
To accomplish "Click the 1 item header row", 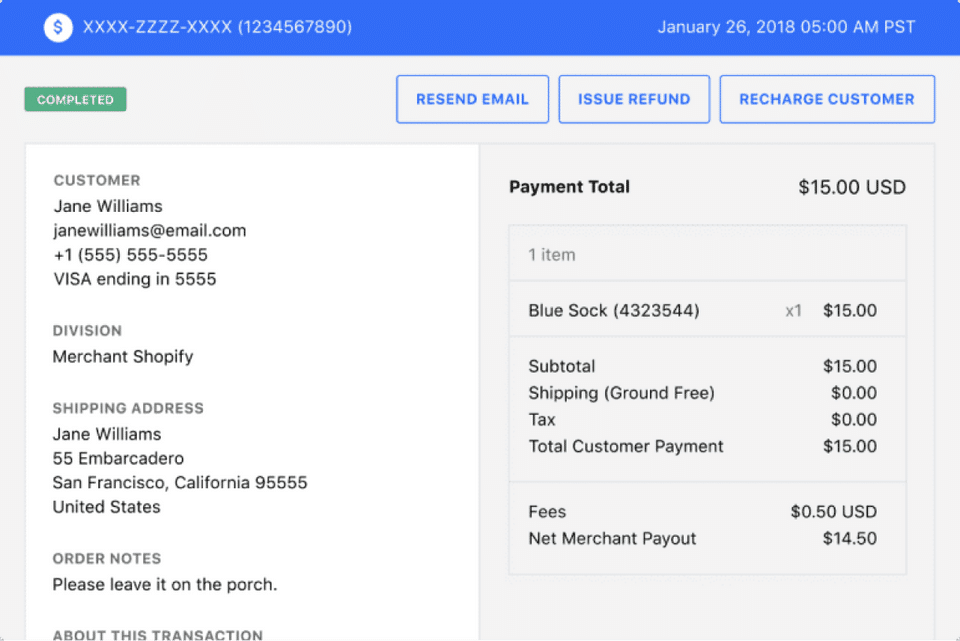I will click(552, 254).
